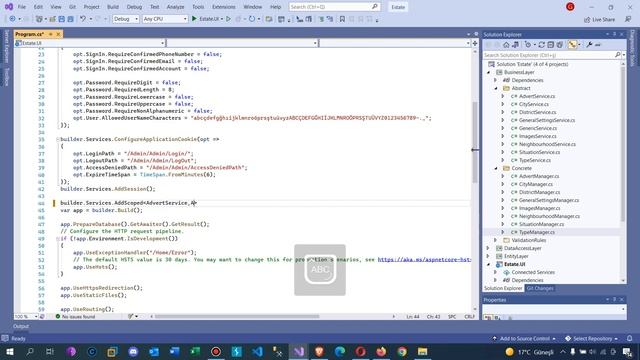Click Select Repository in status bar
This screenshot has height=360, width=640.
(591, 338)
